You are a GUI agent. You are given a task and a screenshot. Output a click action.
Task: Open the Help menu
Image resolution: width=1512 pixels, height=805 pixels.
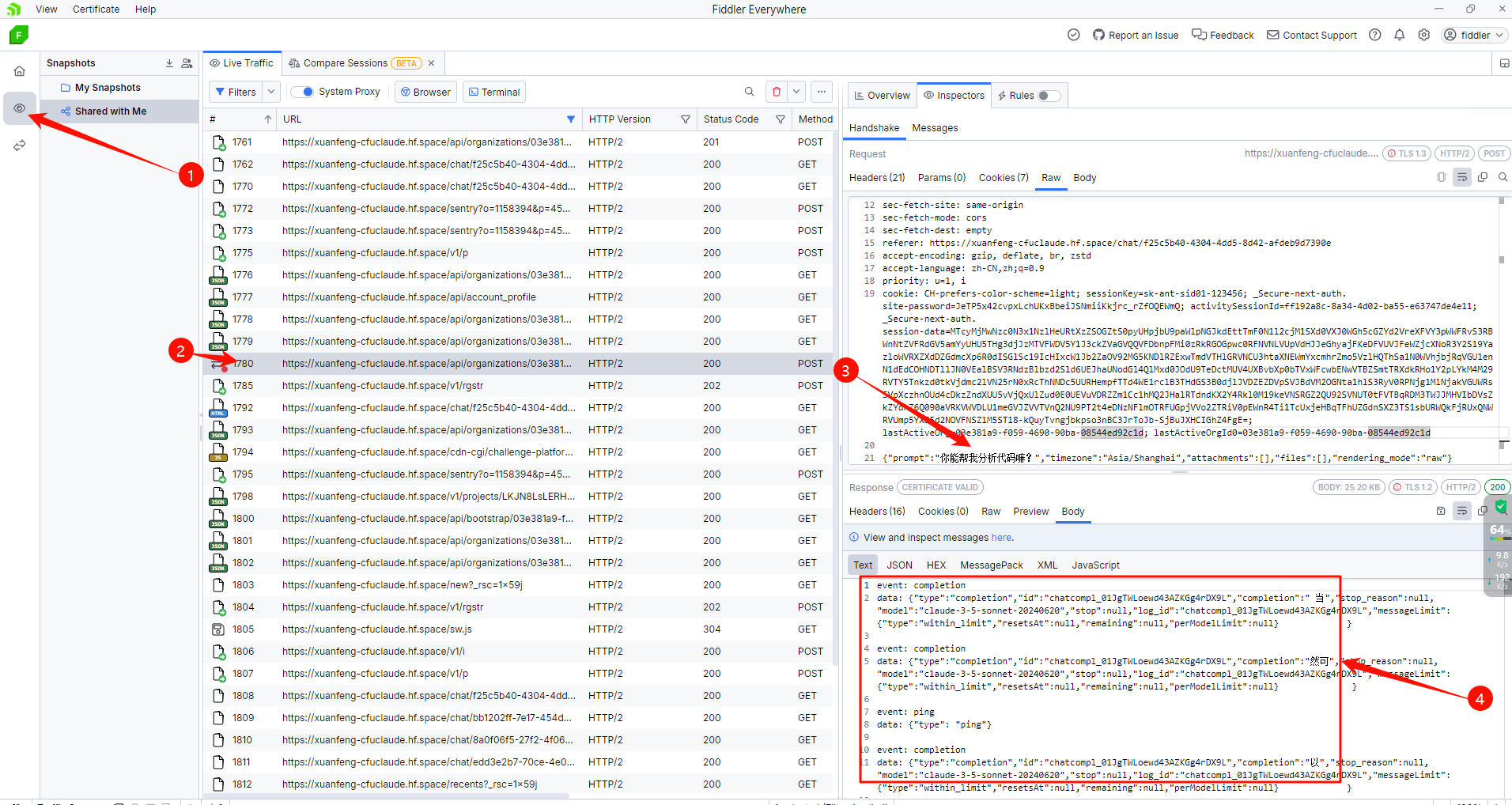click(146, 9)
